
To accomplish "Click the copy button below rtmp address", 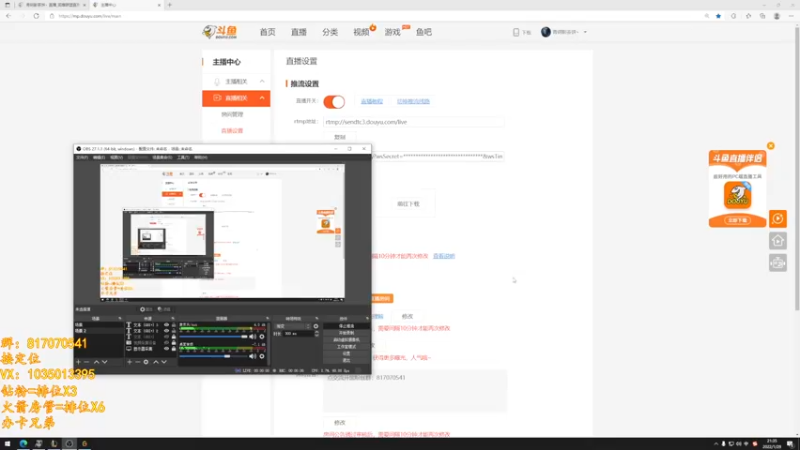I will tap(340, 137).
